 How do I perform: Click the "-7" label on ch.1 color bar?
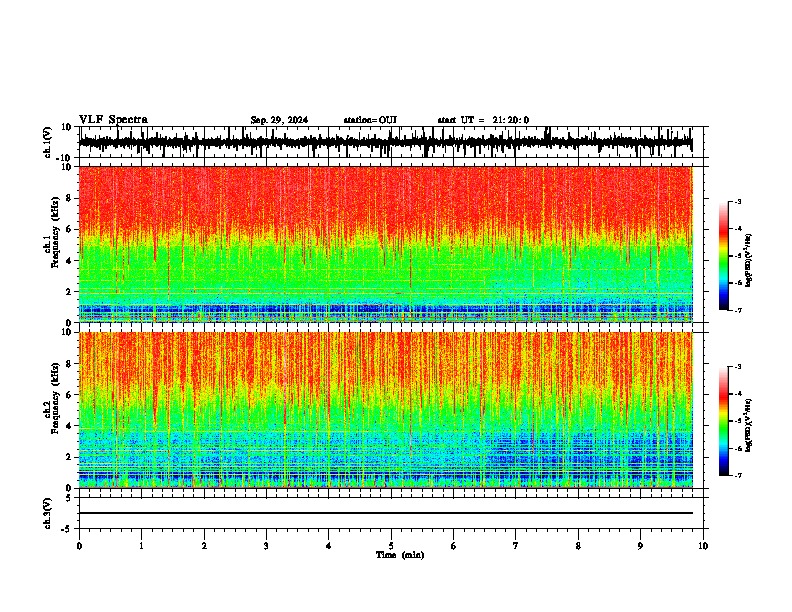point(738,310)
